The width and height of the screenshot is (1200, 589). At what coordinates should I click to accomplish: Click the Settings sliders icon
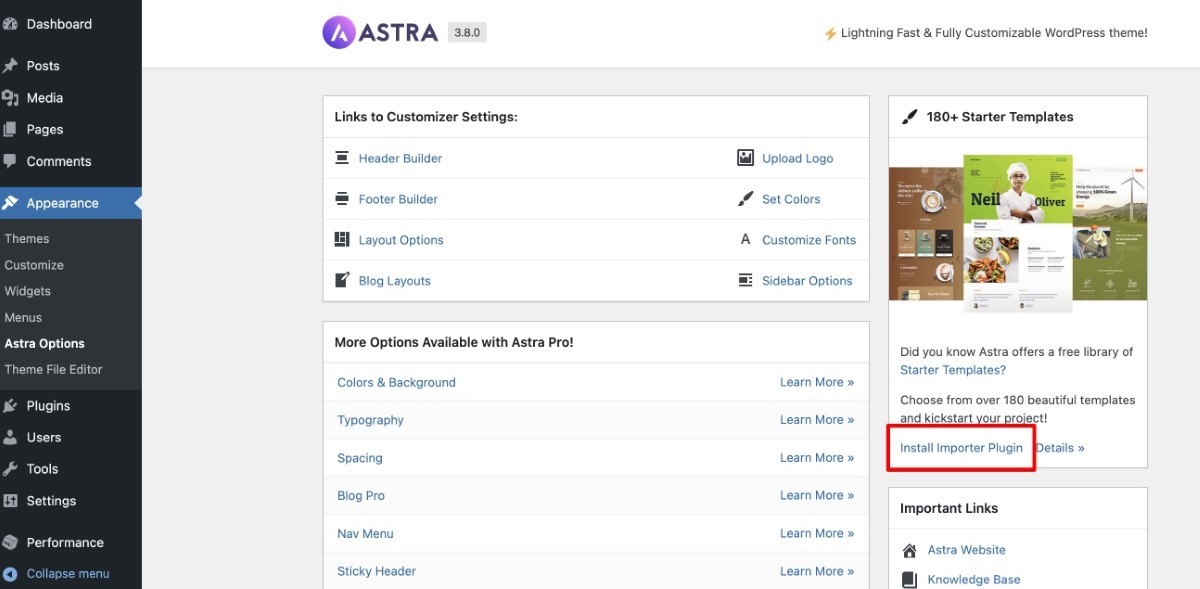[10, 501]
